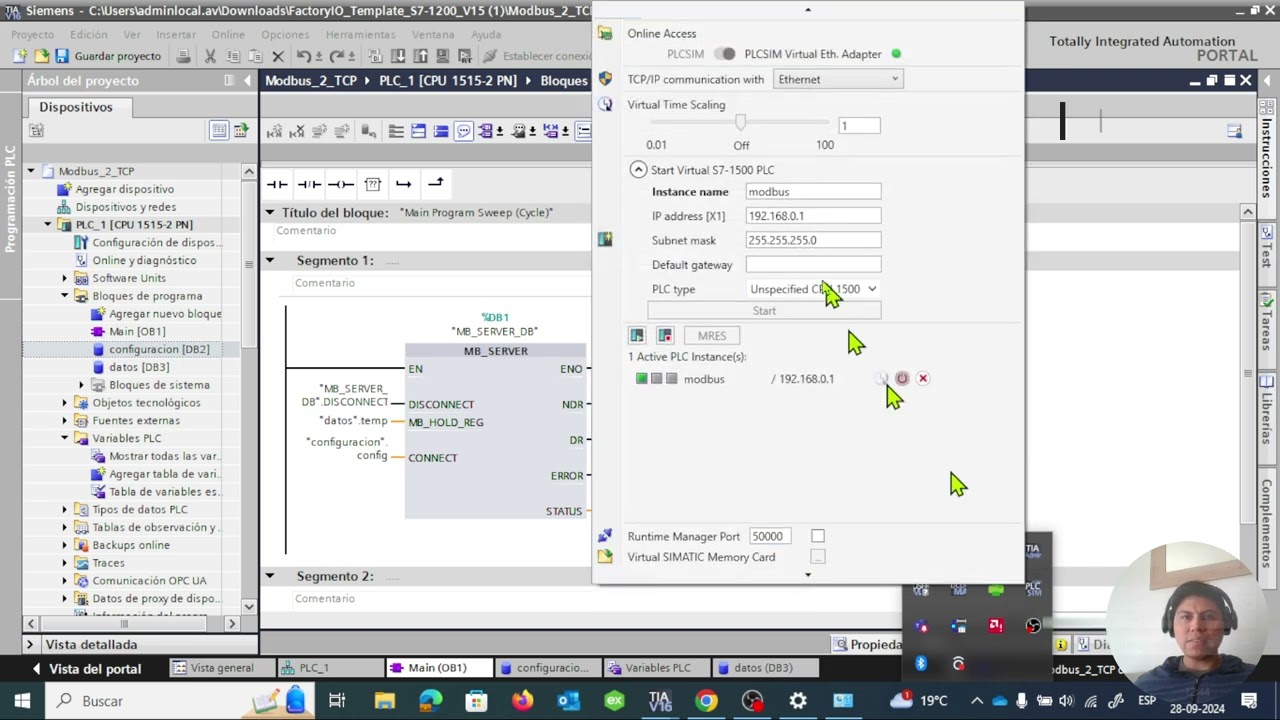Collapse the Bloques de programa tree node

click(x=65, y=296)
